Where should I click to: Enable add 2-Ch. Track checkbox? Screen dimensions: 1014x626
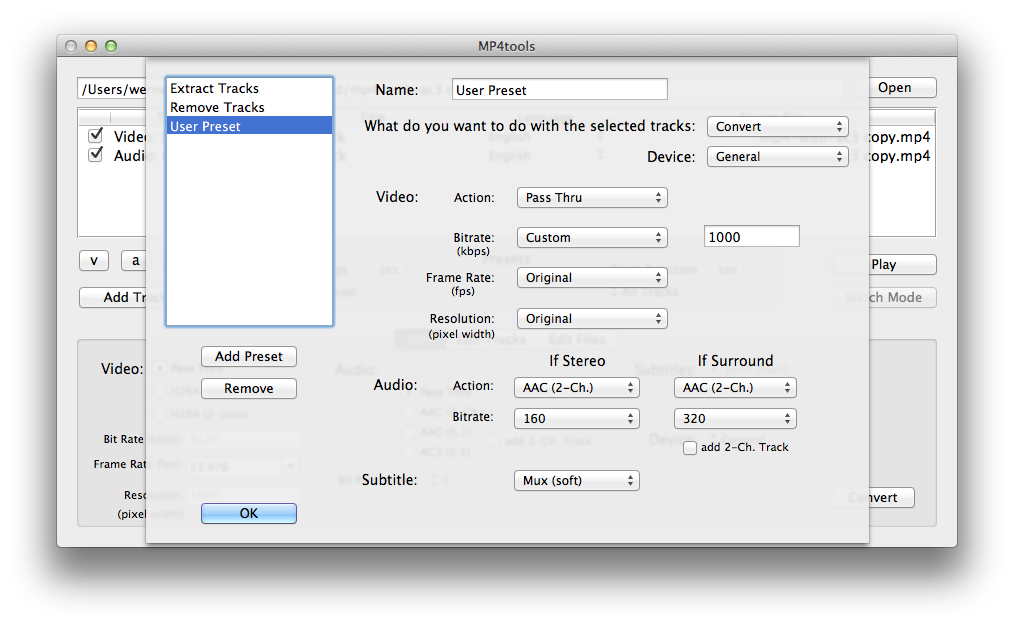tap(690, 448)
